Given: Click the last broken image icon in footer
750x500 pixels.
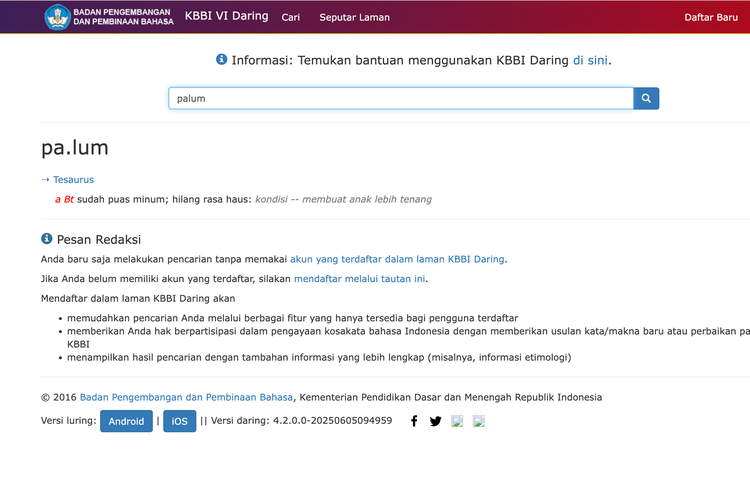Looking at the screenshot, I should click(x=479, y=421).
